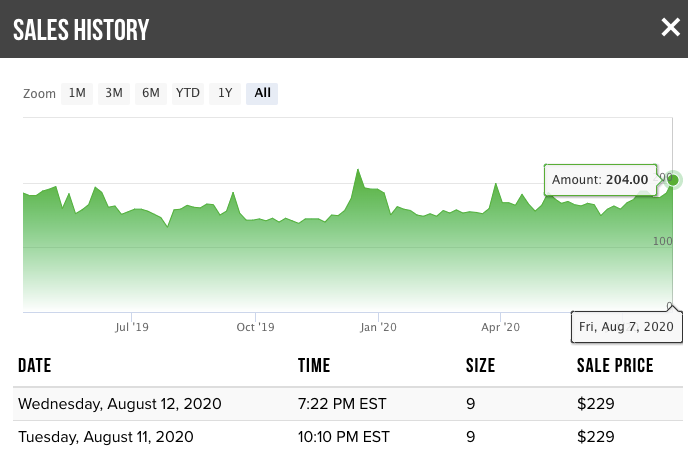This screenshot has height=451, width=688.
Task: Click the Fri, Aug 7, 2020 date label
Action: 626,327
